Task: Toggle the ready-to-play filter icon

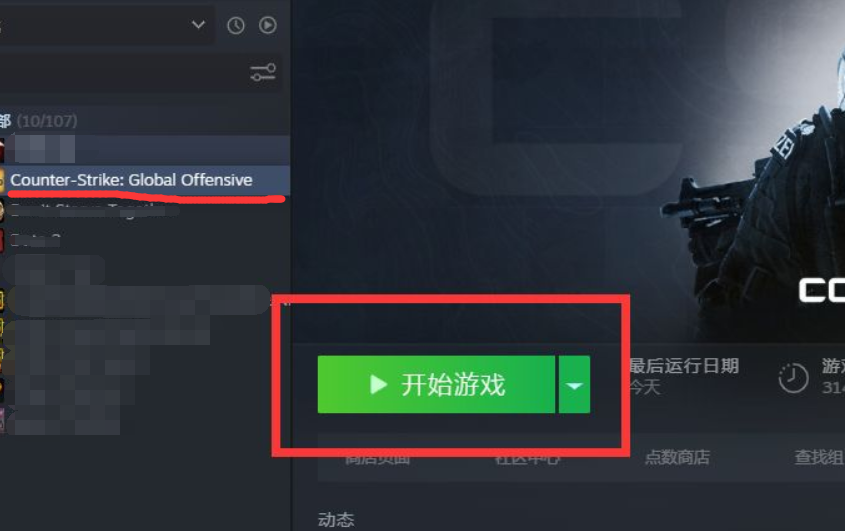Action: [x=268, y=25]
